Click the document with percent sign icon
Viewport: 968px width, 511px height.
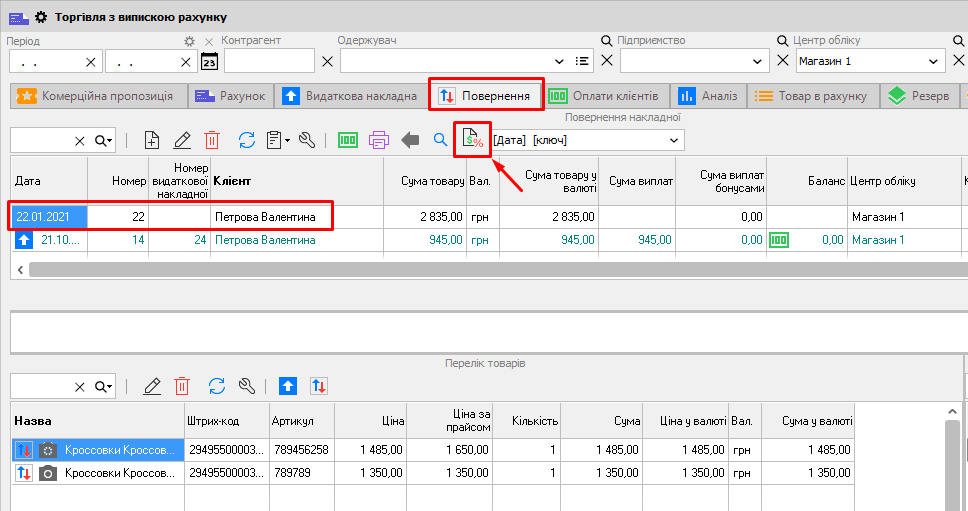coord(472,139)
